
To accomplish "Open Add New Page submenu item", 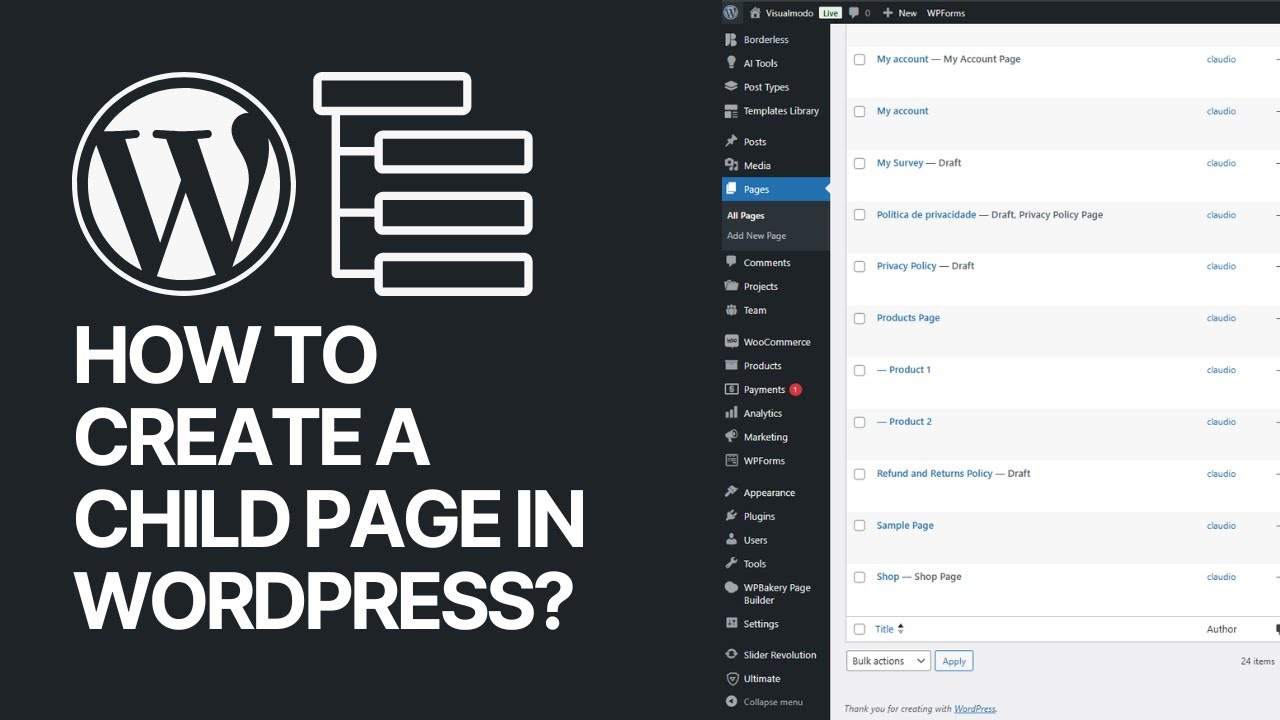I will (x=756, y=236).
